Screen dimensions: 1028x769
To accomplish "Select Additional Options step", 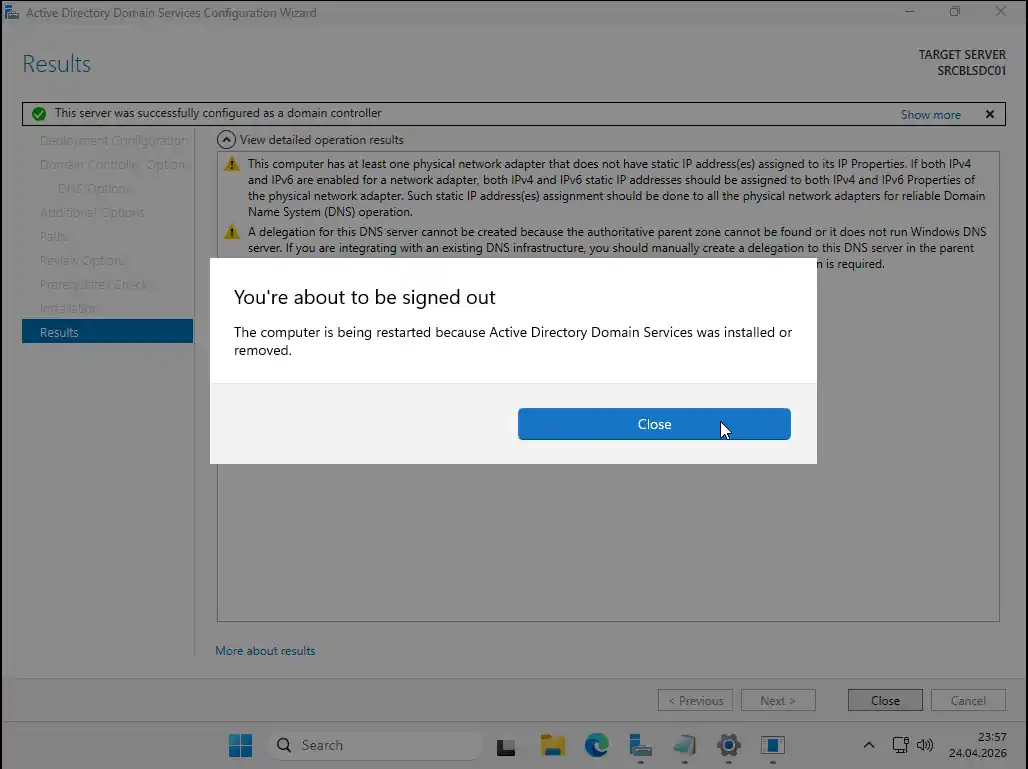I will tap(92, 212).
